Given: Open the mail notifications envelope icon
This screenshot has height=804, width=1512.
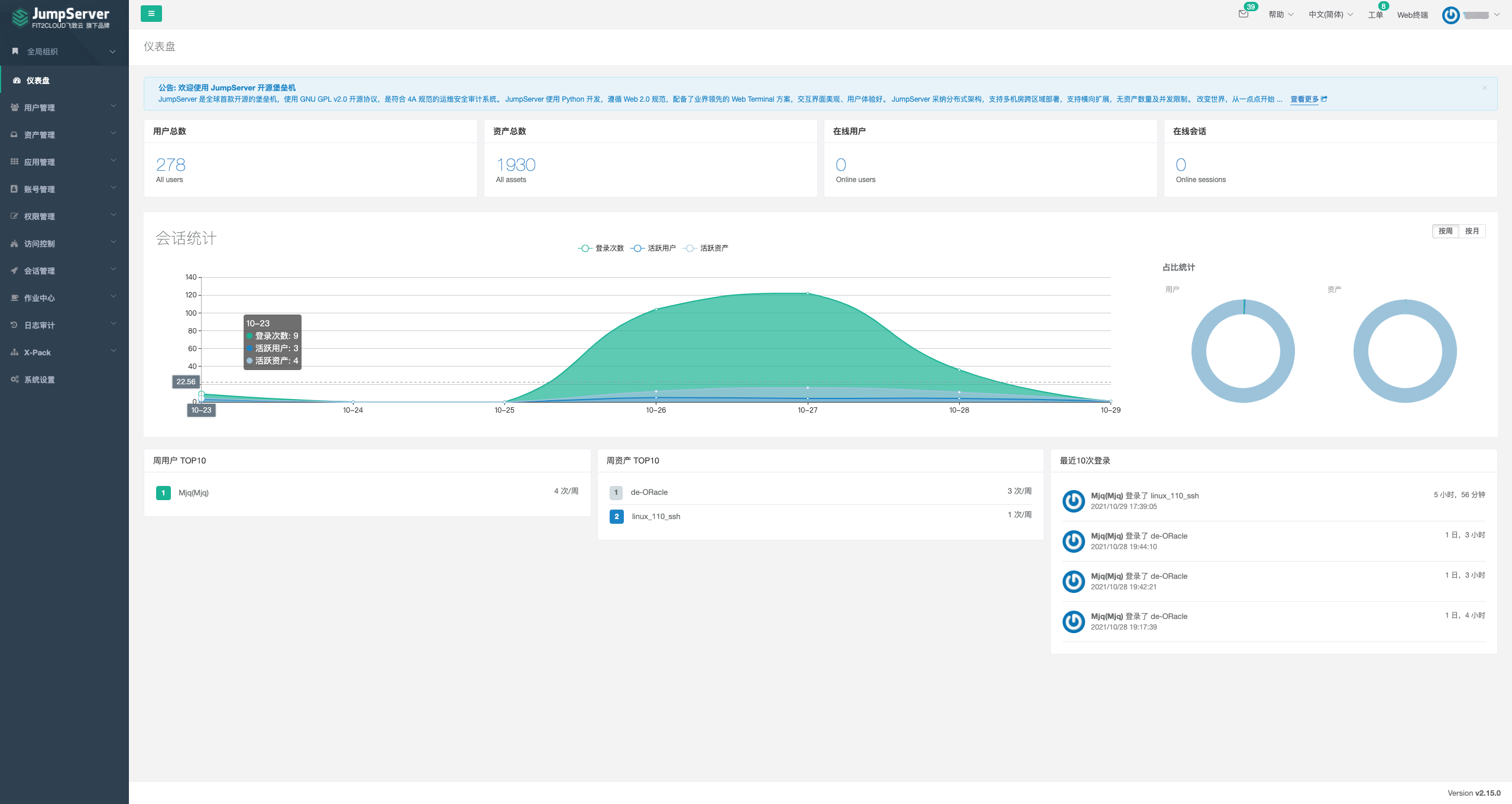Looking at the screenshot, I should [1243, 14].
